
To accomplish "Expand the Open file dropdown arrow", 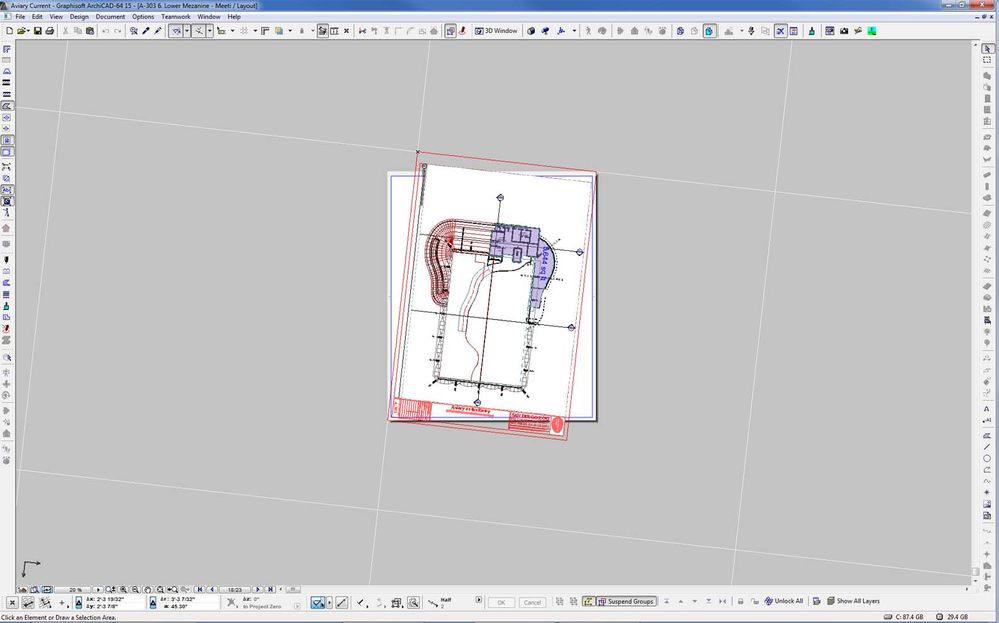I will pos(29,31).
